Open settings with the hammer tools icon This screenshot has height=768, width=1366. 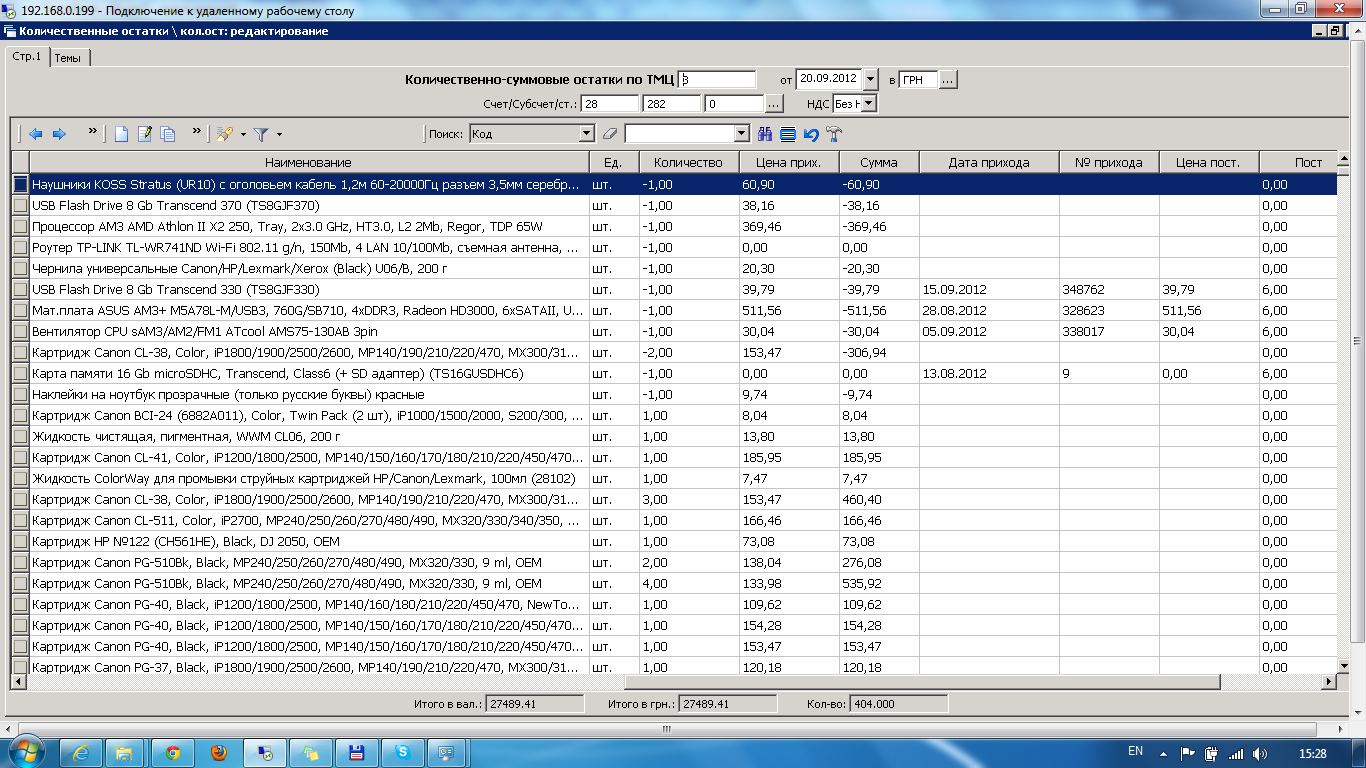click(x=835, y=134)
